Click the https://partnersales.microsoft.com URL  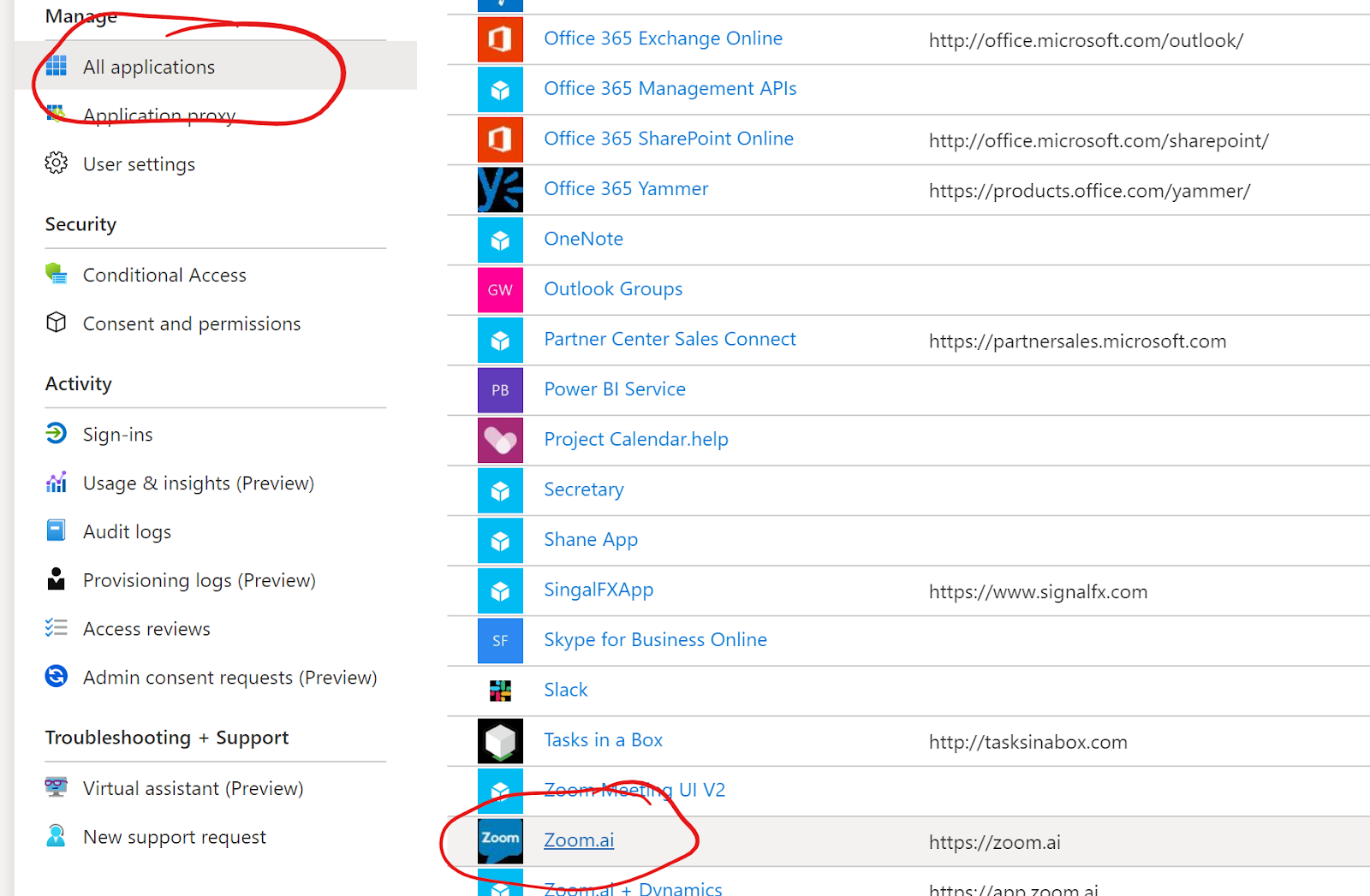[x=1077, y=341]
